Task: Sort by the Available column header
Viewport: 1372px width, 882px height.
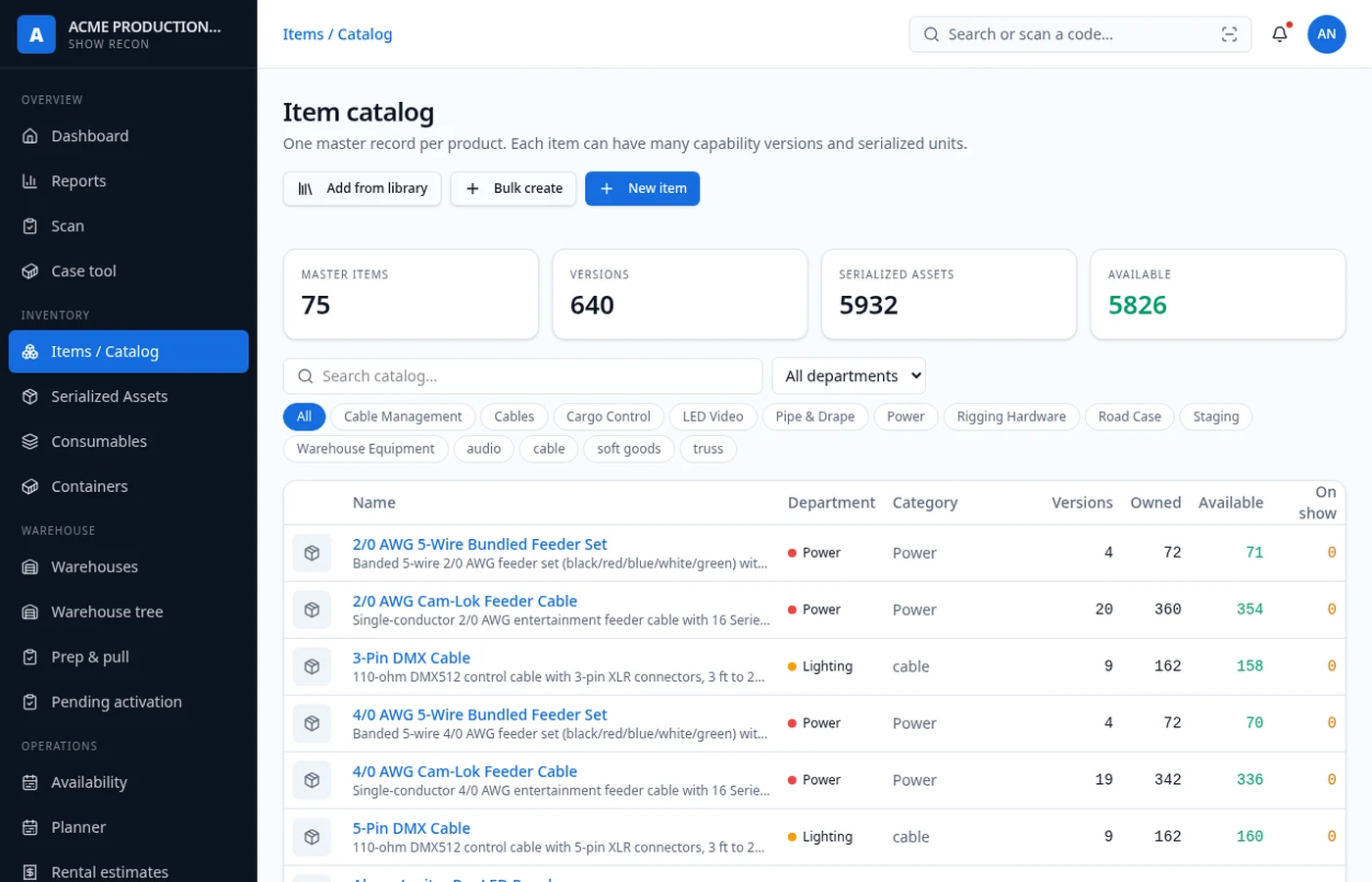Action: tap(1230, 503)
